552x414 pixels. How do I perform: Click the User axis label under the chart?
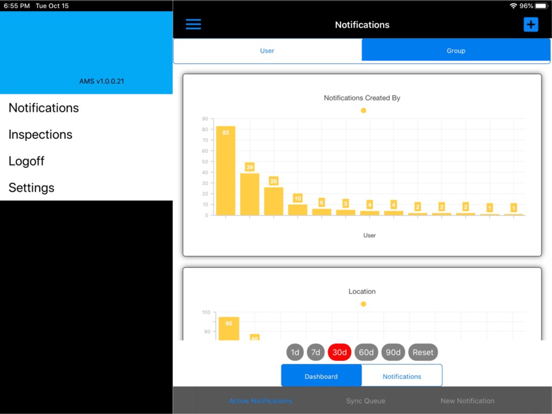(x=369, y=235)
